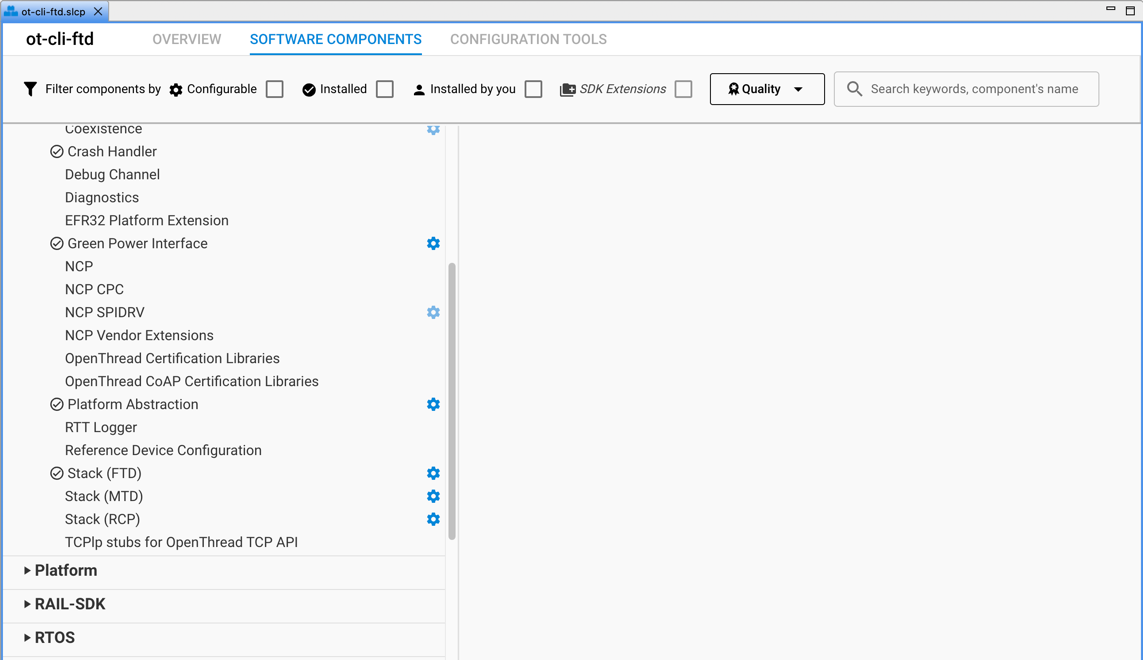Click the Stack (RCP) gear icon
Viewport: 1143px width, 660px height.
point(433,519)
